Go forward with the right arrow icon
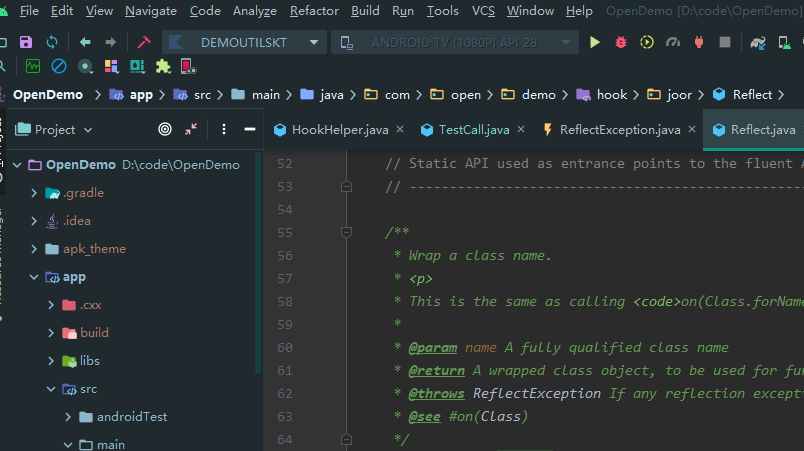This screenshot has width=804, height=451. coord(110,42)
